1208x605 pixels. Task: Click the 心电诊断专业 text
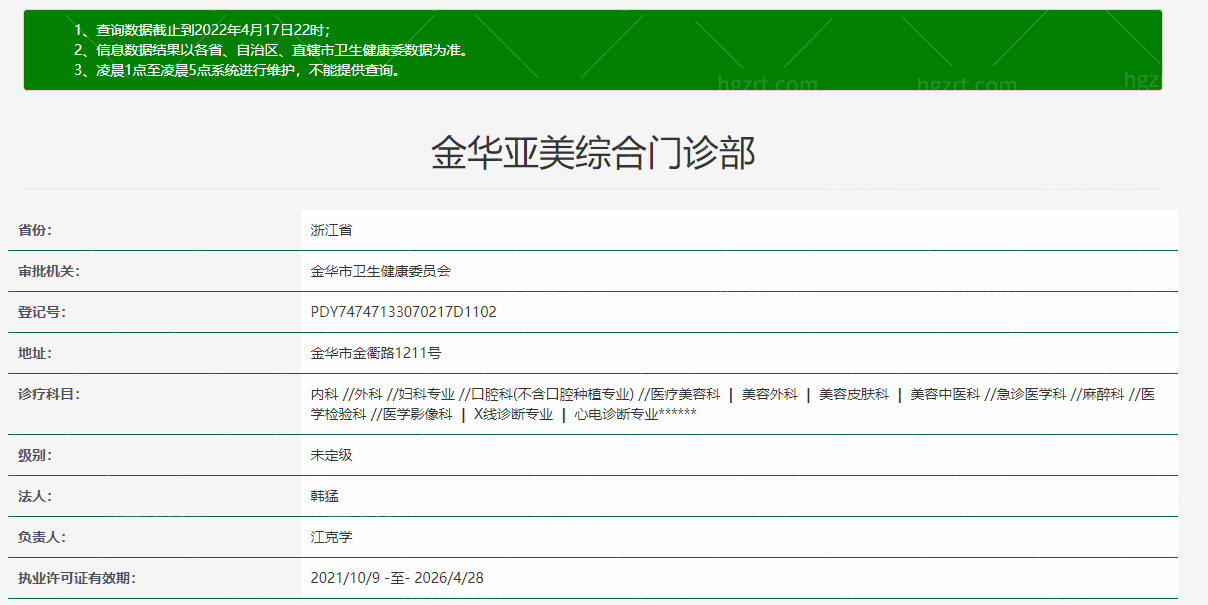coord(616,414)
